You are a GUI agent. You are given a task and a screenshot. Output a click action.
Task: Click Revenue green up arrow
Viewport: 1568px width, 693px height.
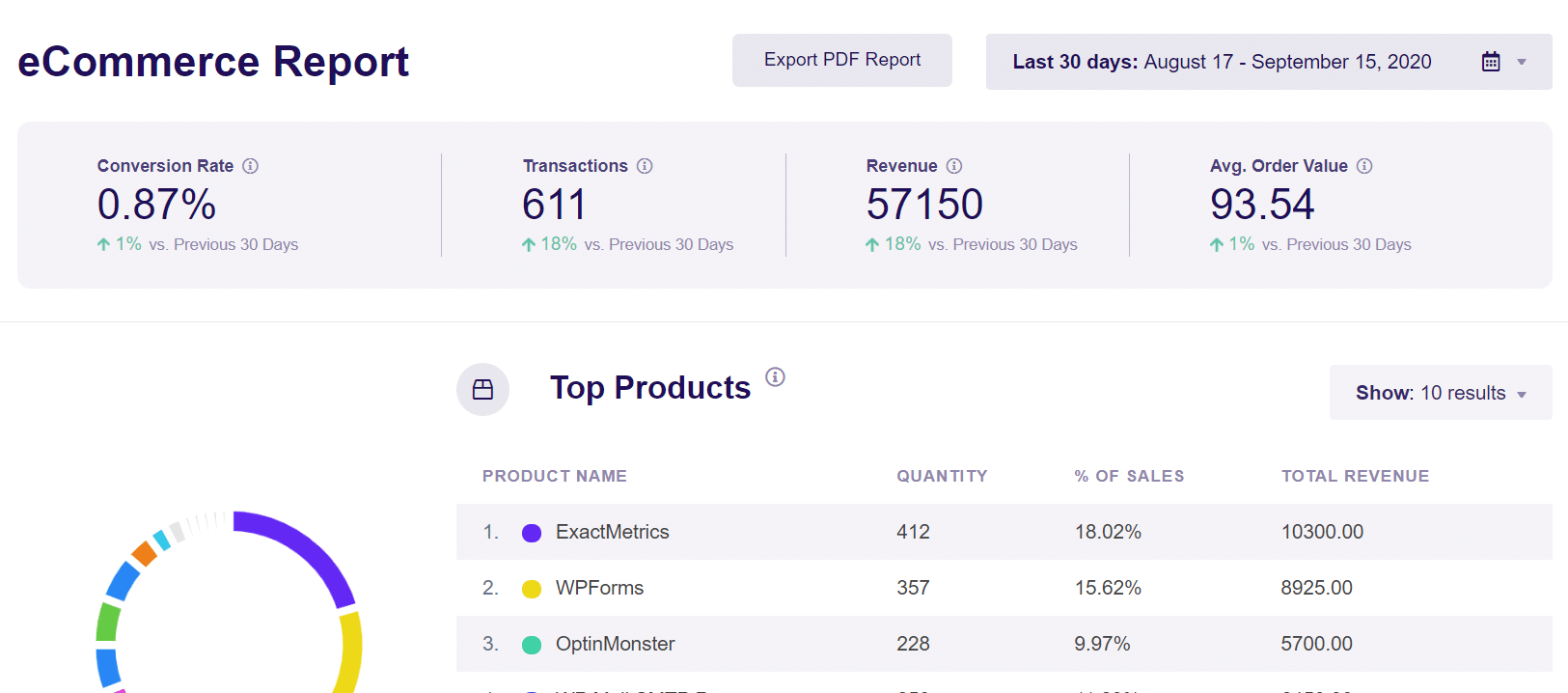(872, 244)
